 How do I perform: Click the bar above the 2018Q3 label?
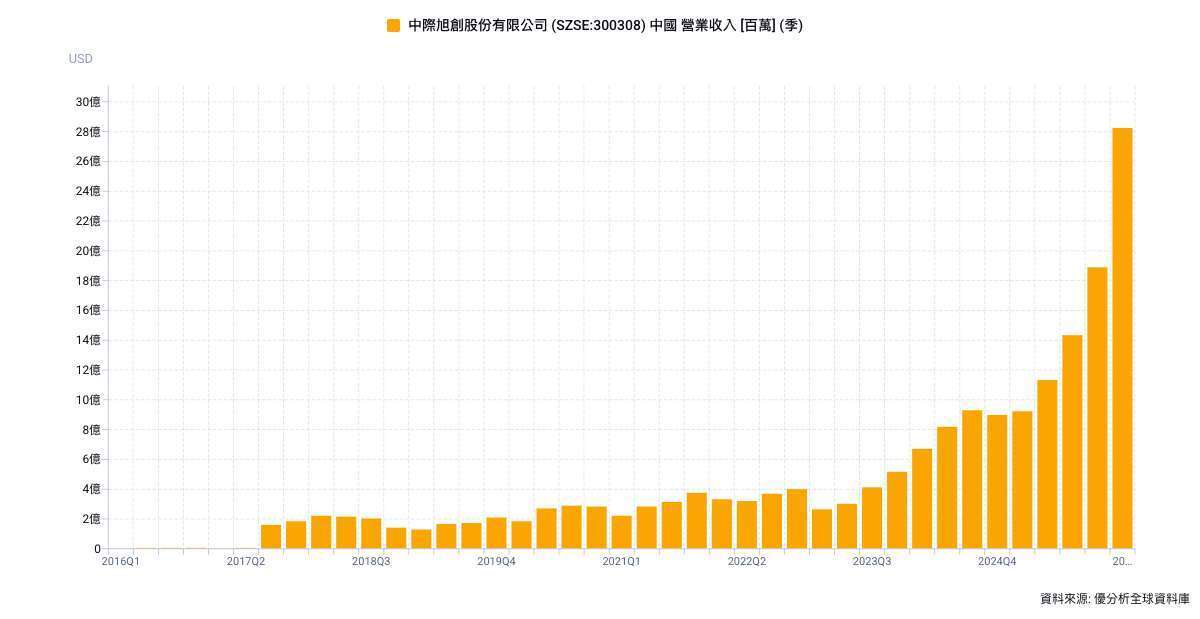371,533
